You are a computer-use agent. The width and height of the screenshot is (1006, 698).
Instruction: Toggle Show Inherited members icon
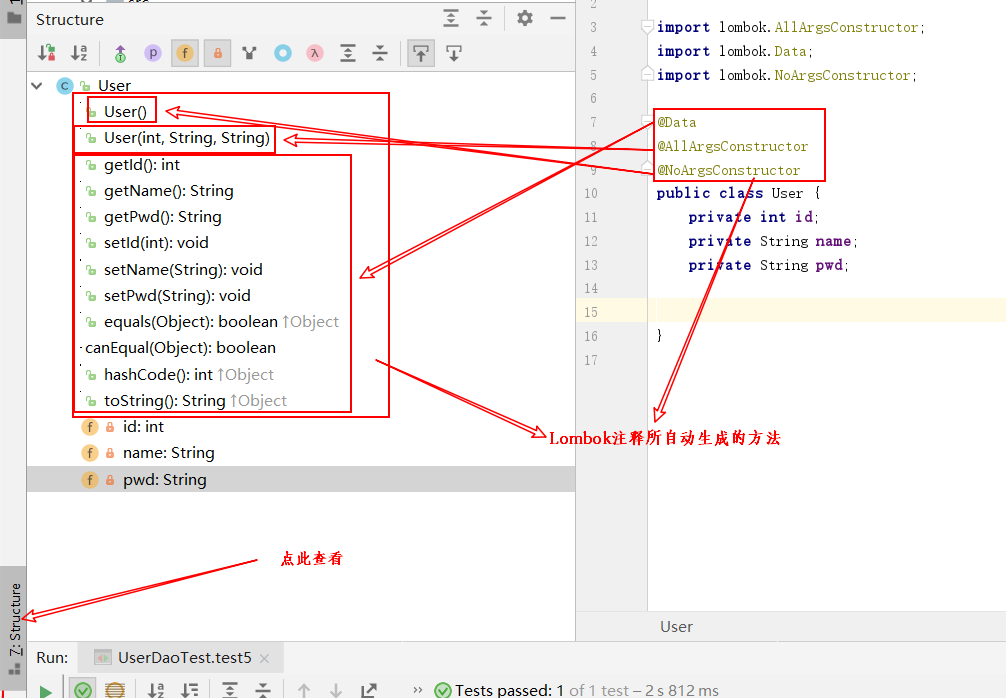coord(120,53)
